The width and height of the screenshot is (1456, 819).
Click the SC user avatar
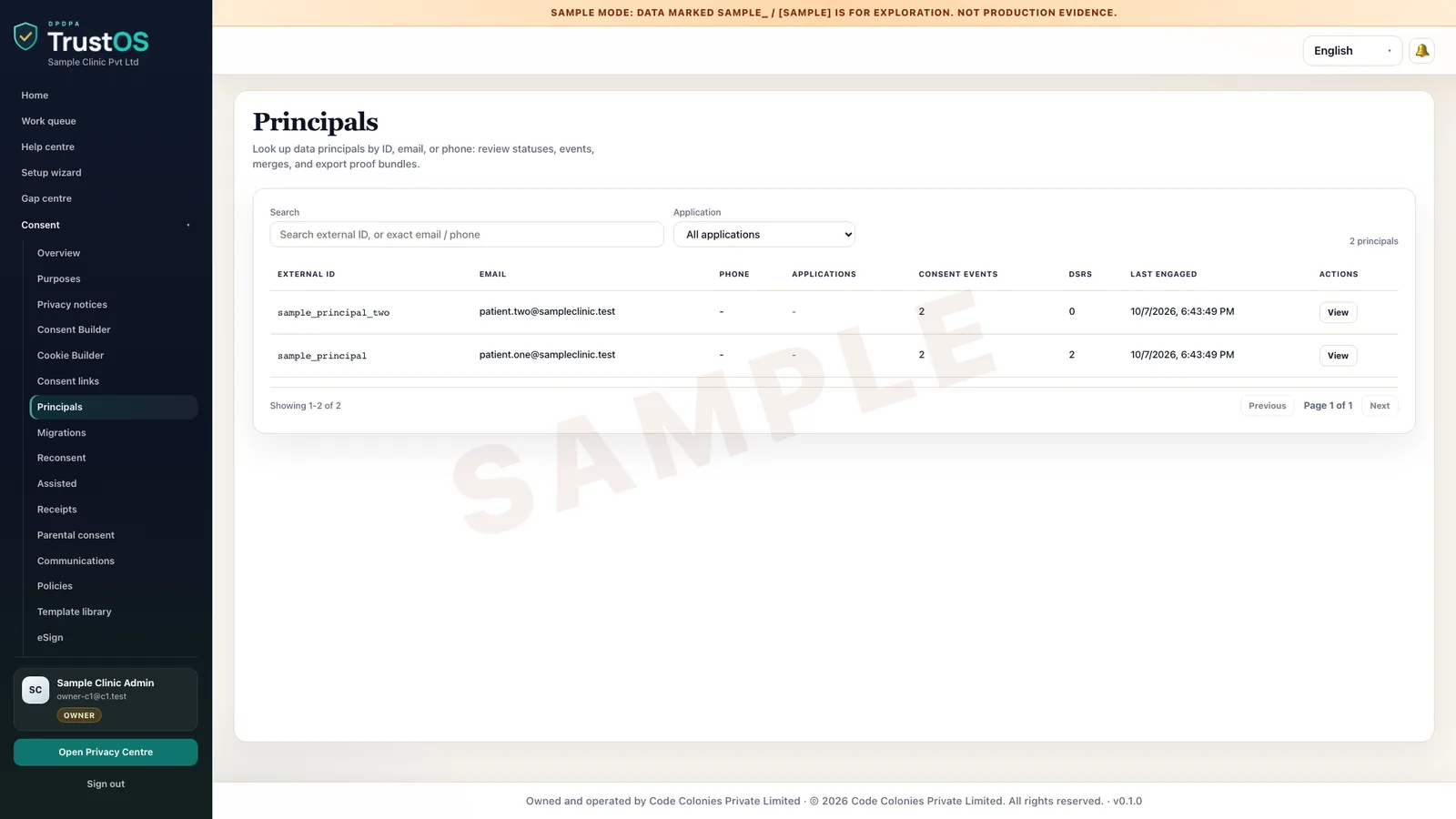click(35, 690)
